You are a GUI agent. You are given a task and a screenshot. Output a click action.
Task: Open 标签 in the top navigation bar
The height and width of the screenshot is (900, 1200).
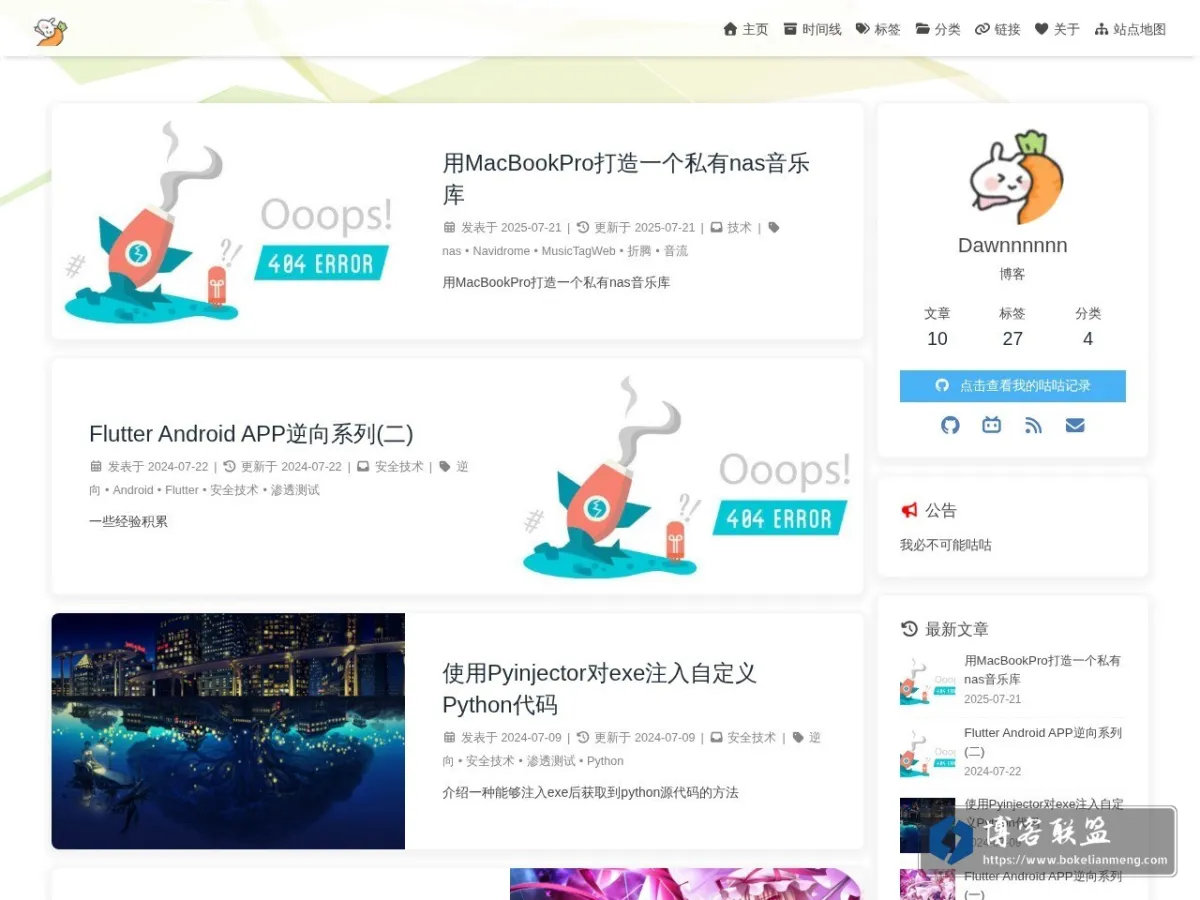coord(878,29)
